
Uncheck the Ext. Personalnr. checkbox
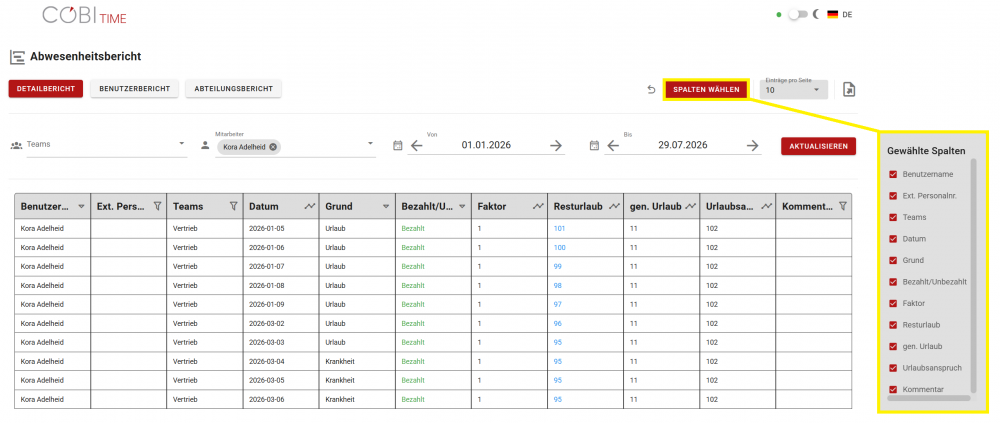[893, 196]
